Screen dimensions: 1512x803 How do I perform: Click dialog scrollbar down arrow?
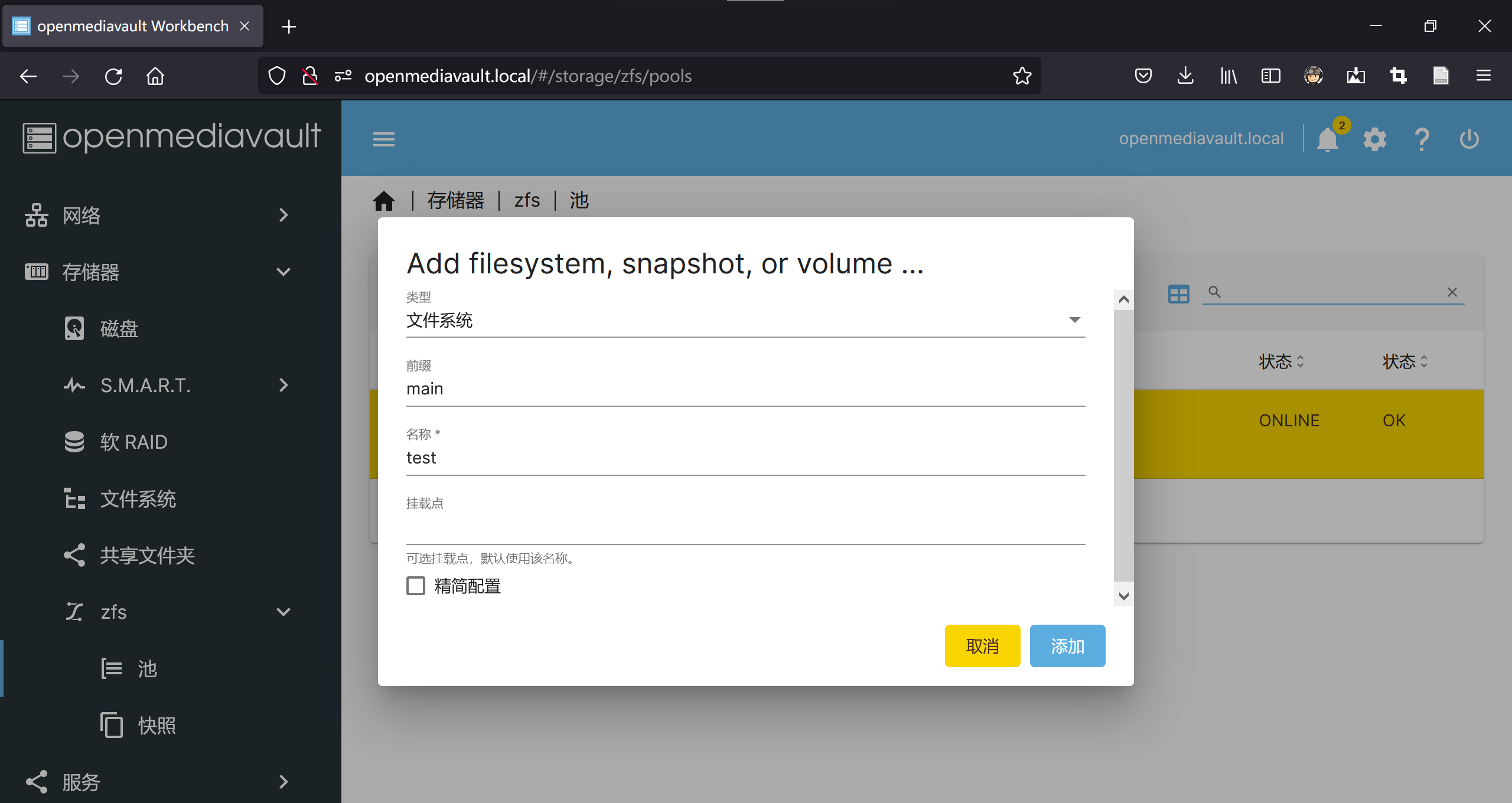[x=1123, y=596]
